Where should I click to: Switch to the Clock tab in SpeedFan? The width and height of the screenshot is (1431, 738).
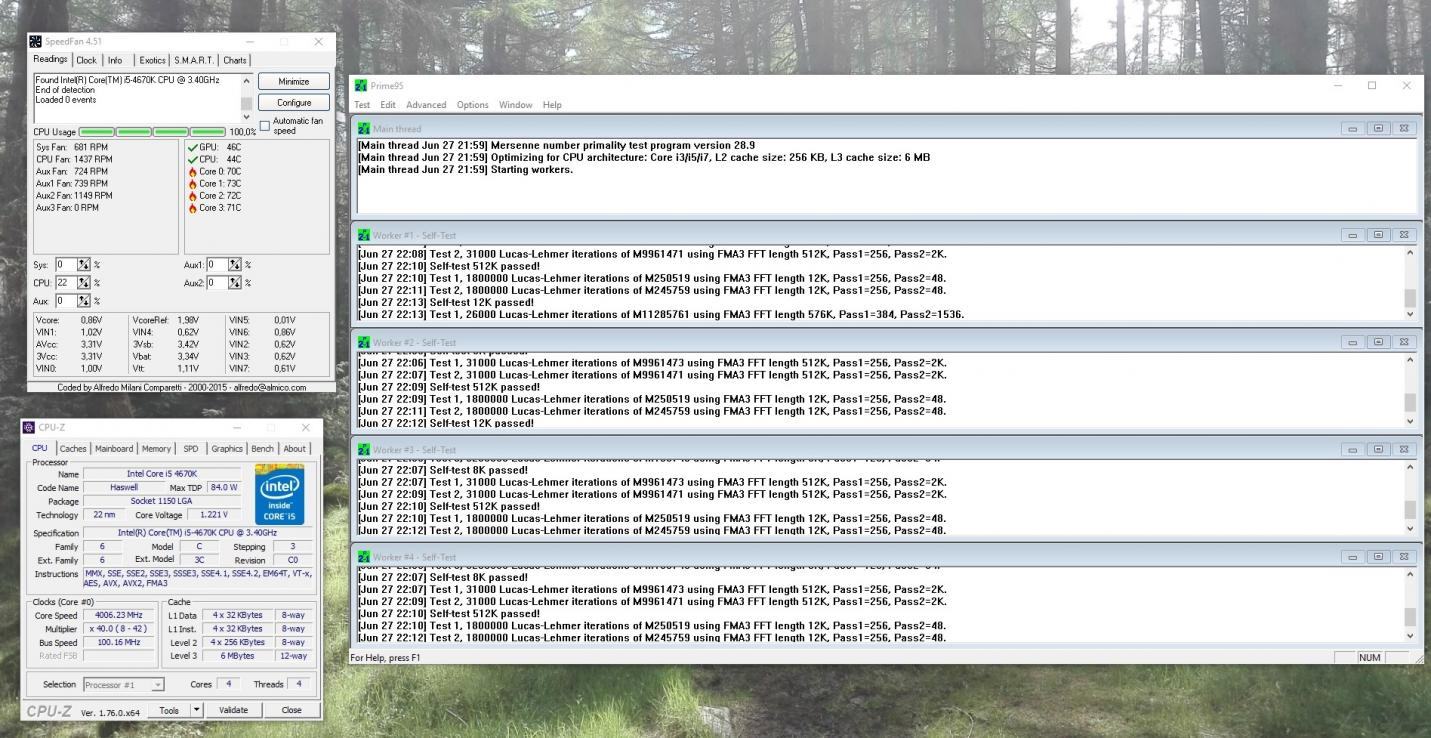click(87, 60)
